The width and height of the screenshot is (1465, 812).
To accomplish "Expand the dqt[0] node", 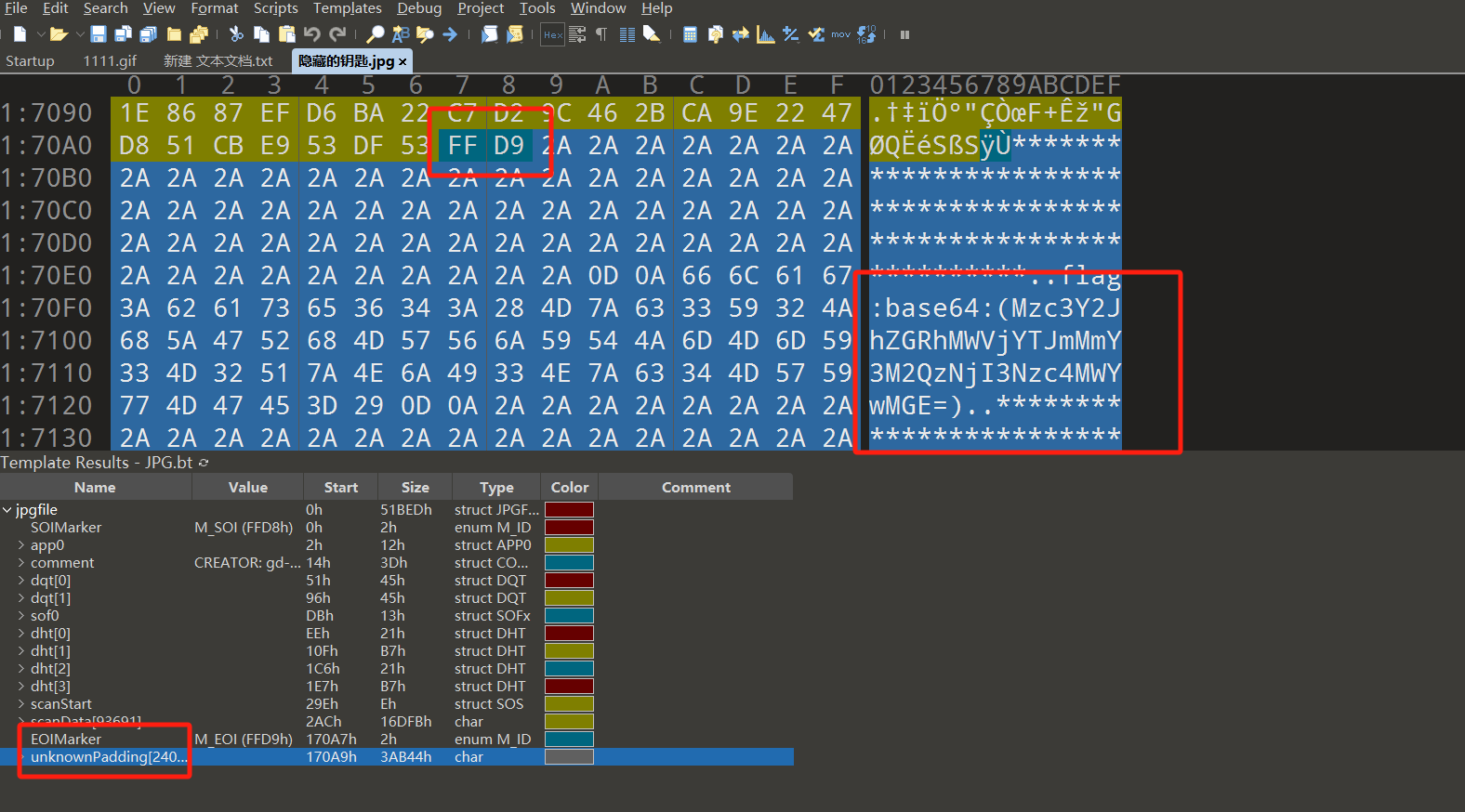I will (21, 581).
